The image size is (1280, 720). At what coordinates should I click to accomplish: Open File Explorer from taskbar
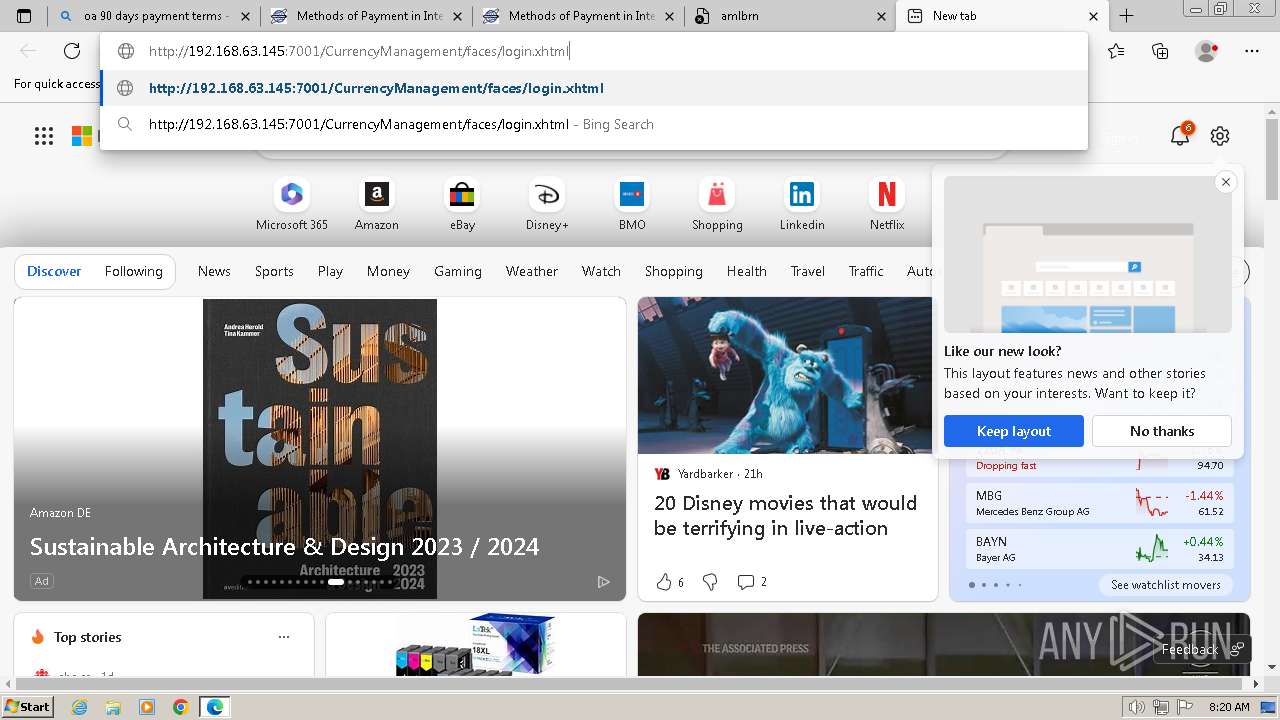click(x=113, y=707)
